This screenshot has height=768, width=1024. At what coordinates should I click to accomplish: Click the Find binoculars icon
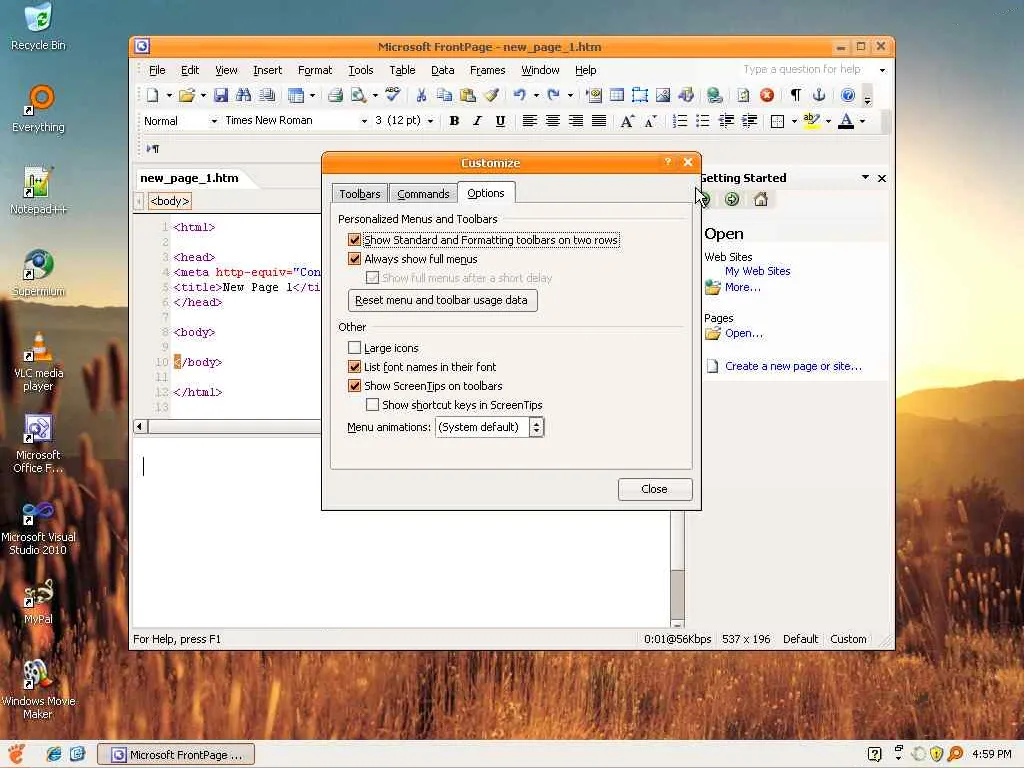(x=244, y=95)
